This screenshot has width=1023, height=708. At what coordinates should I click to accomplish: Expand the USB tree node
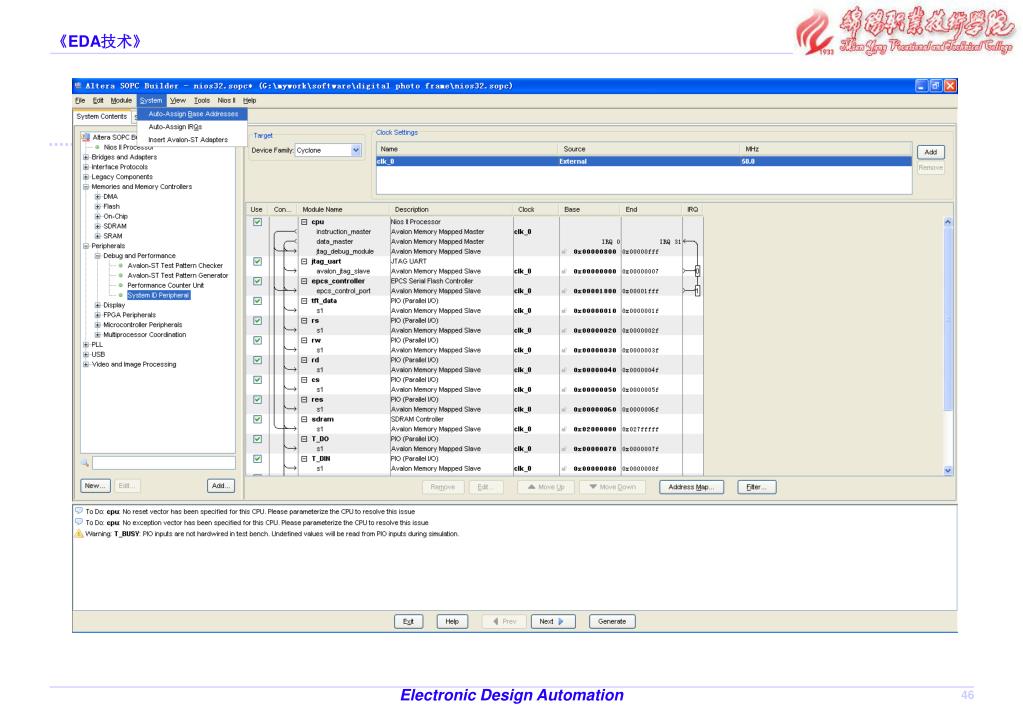coord(85,354)
